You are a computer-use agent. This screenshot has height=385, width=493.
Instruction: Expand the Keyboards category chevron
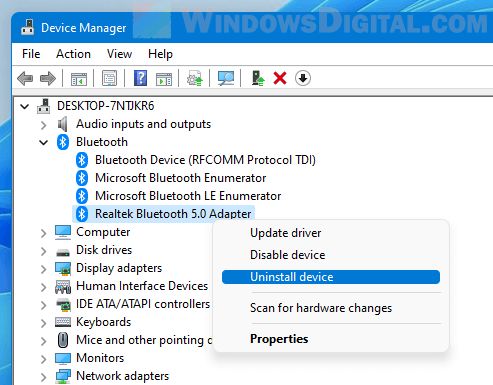click(x=44, y=323)
